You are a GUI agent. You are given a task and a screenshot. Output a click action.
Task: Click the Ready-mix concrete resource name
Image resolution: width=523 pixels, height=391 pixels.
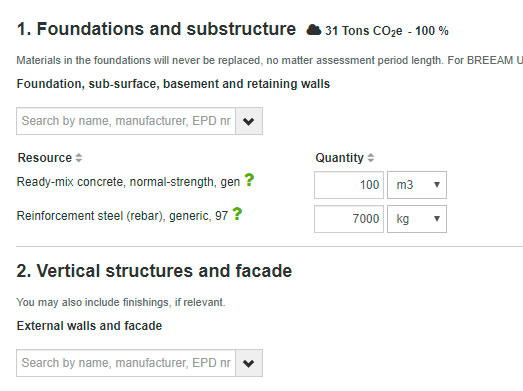[x=128, y=182]
